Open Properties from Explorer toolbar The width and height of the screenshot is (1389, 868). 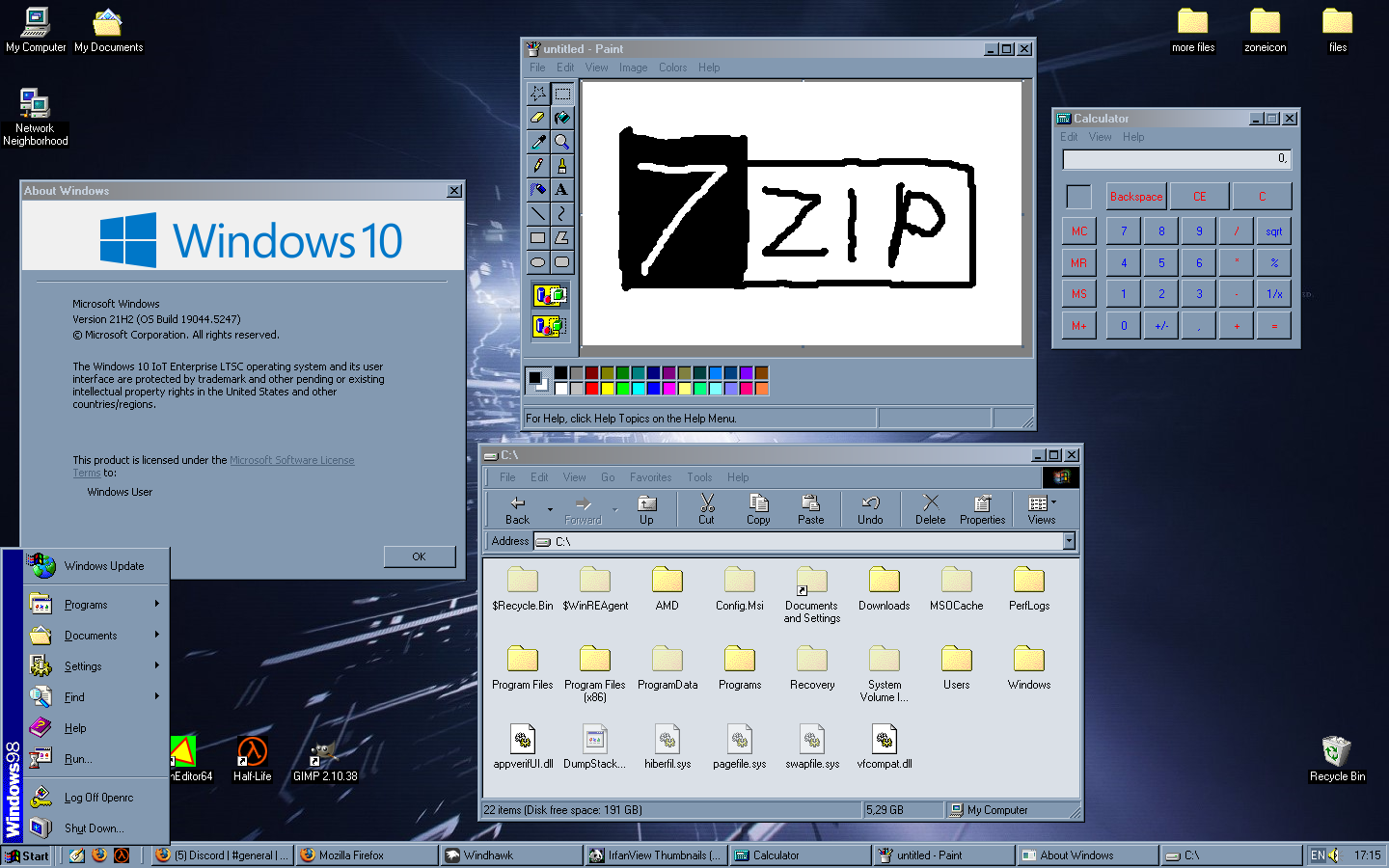coord(982,509)
